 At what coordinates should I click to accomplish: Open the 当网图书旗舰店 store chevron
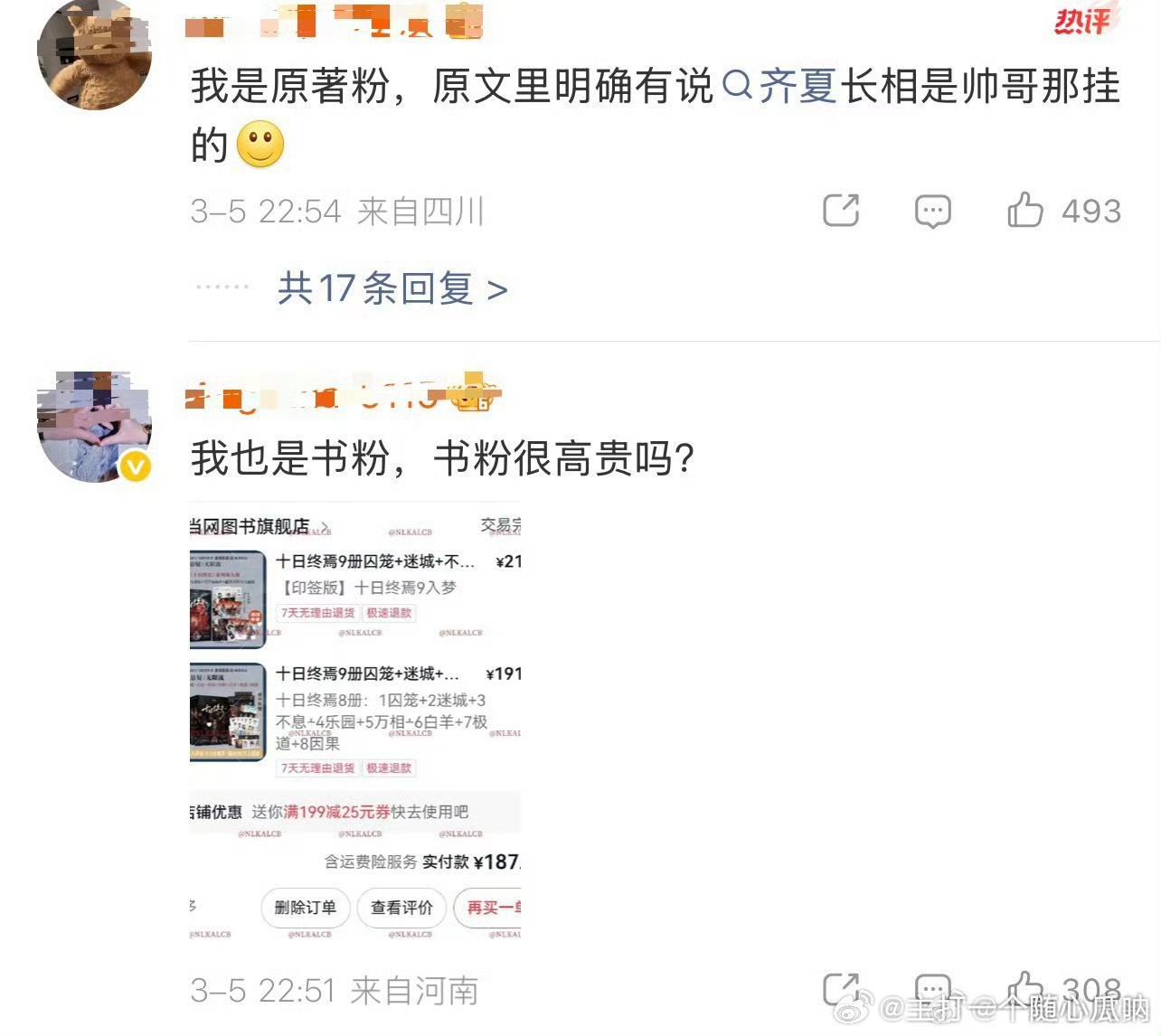coord(325,527)
